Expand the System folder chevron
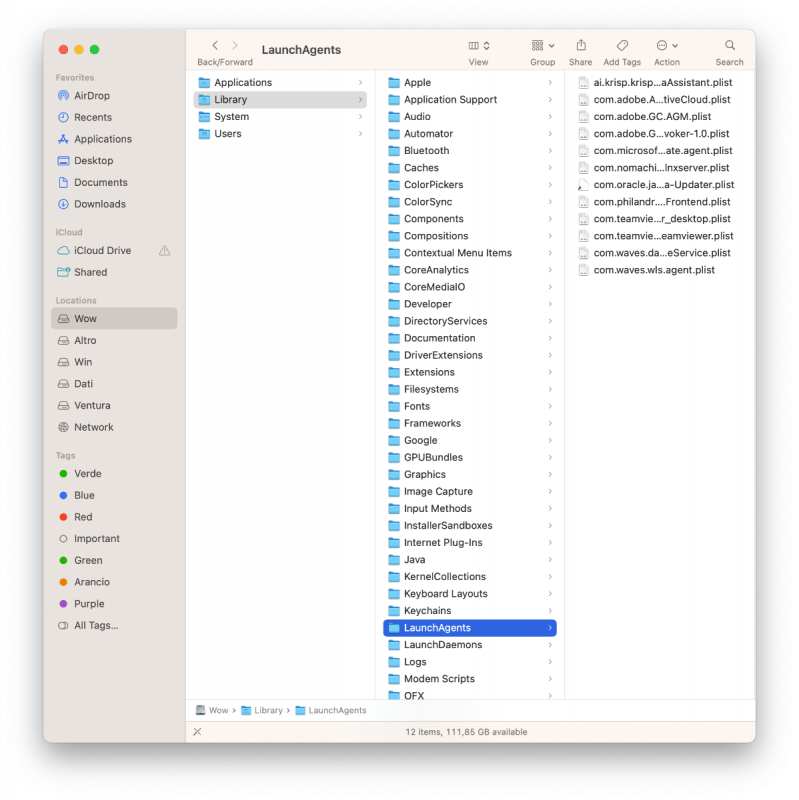The width and height of the screenshot is (799, 800). tap(360, 116)
